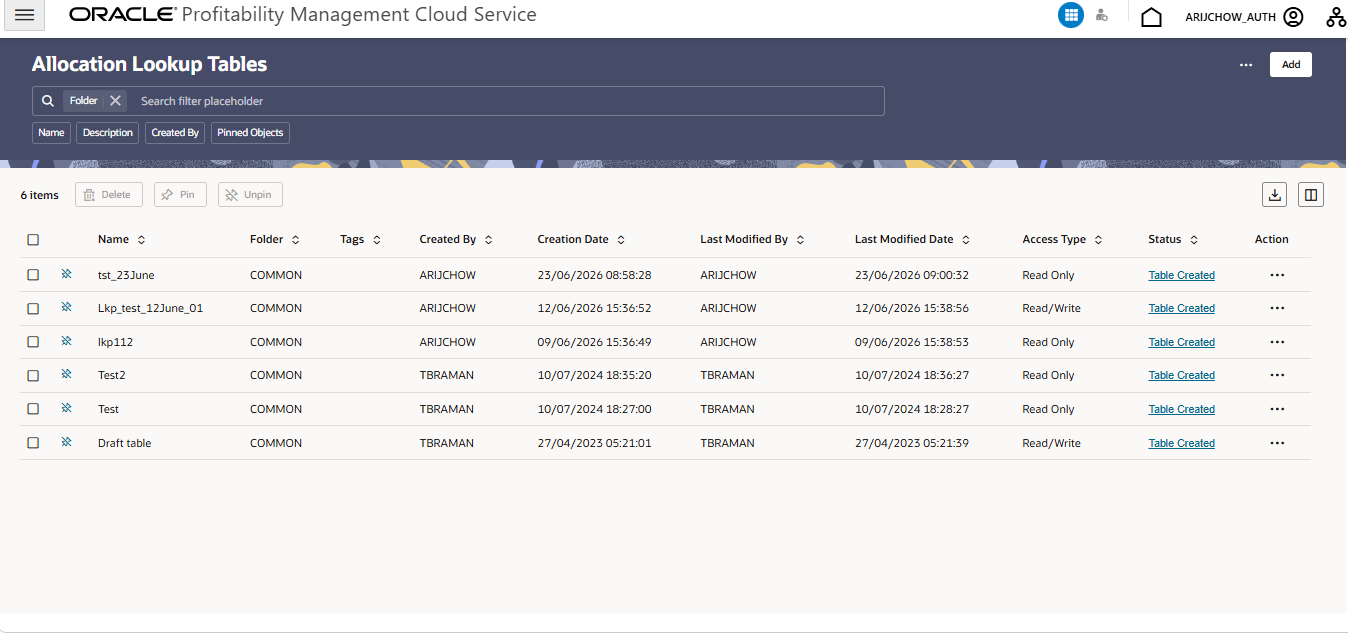Check the Test row checkbox
The image size is (1348, 633).
click(x=33, y=409)
